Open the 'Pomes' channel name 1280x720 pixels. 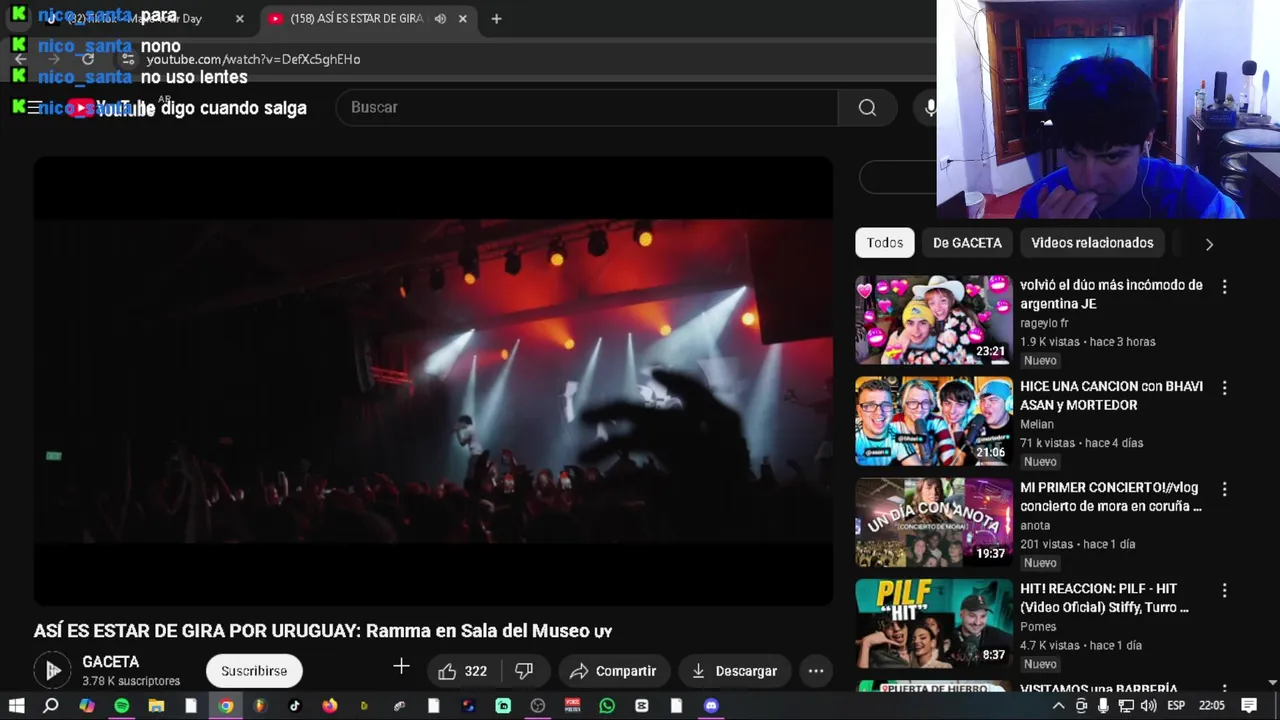[x=1038, y=626]
